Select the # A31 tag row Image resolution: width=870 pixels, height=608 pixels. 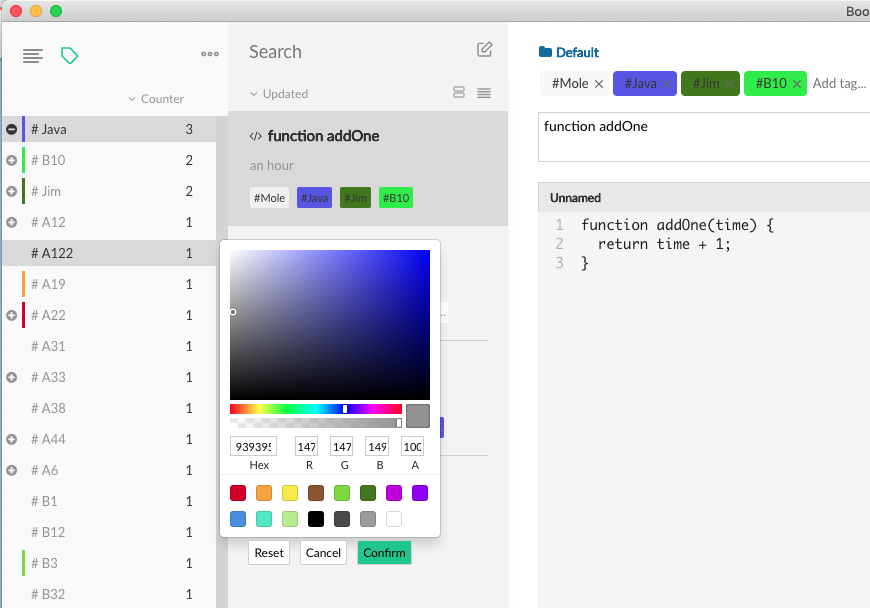click(x=109, y=346)
